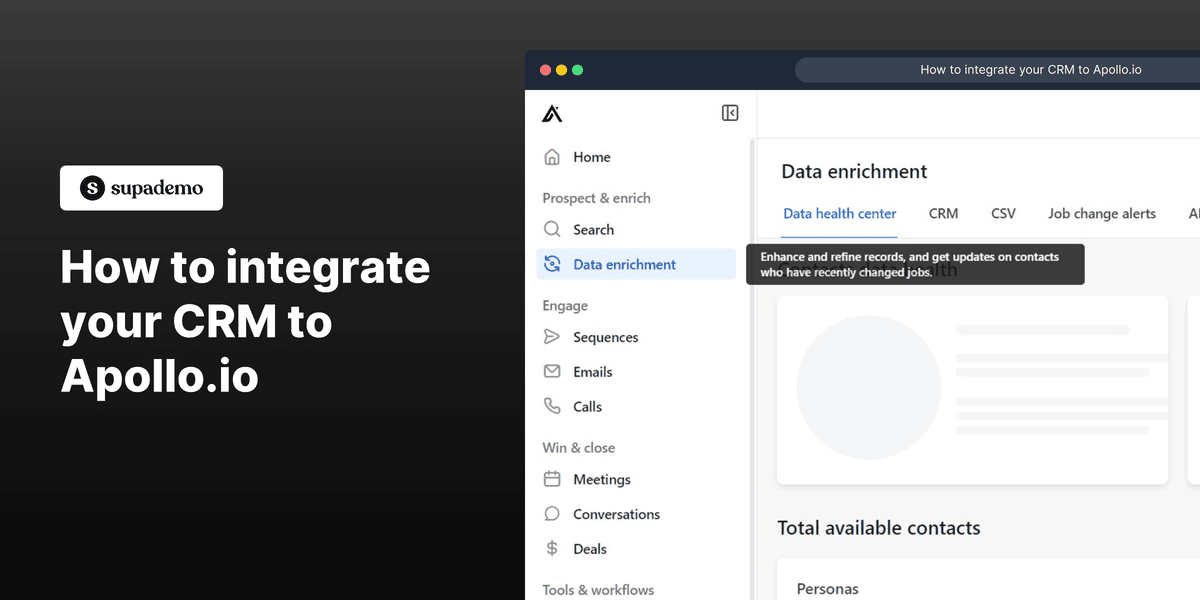The width and height of the screenshot is (1200, 600).
Task: Stay on the Data health center tab
Action: [839, 213]
